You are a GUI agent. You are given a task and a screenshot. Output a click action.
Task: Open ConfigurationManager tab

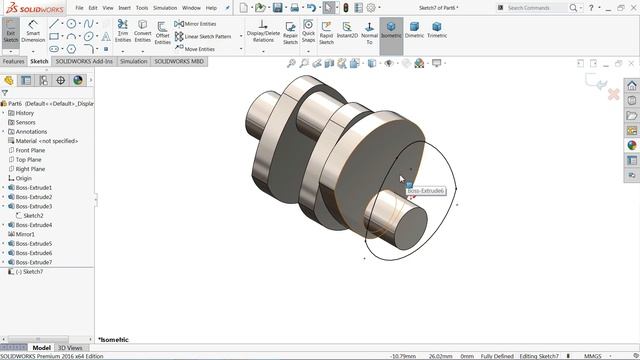pyautogui.click(x=43, y=80)
